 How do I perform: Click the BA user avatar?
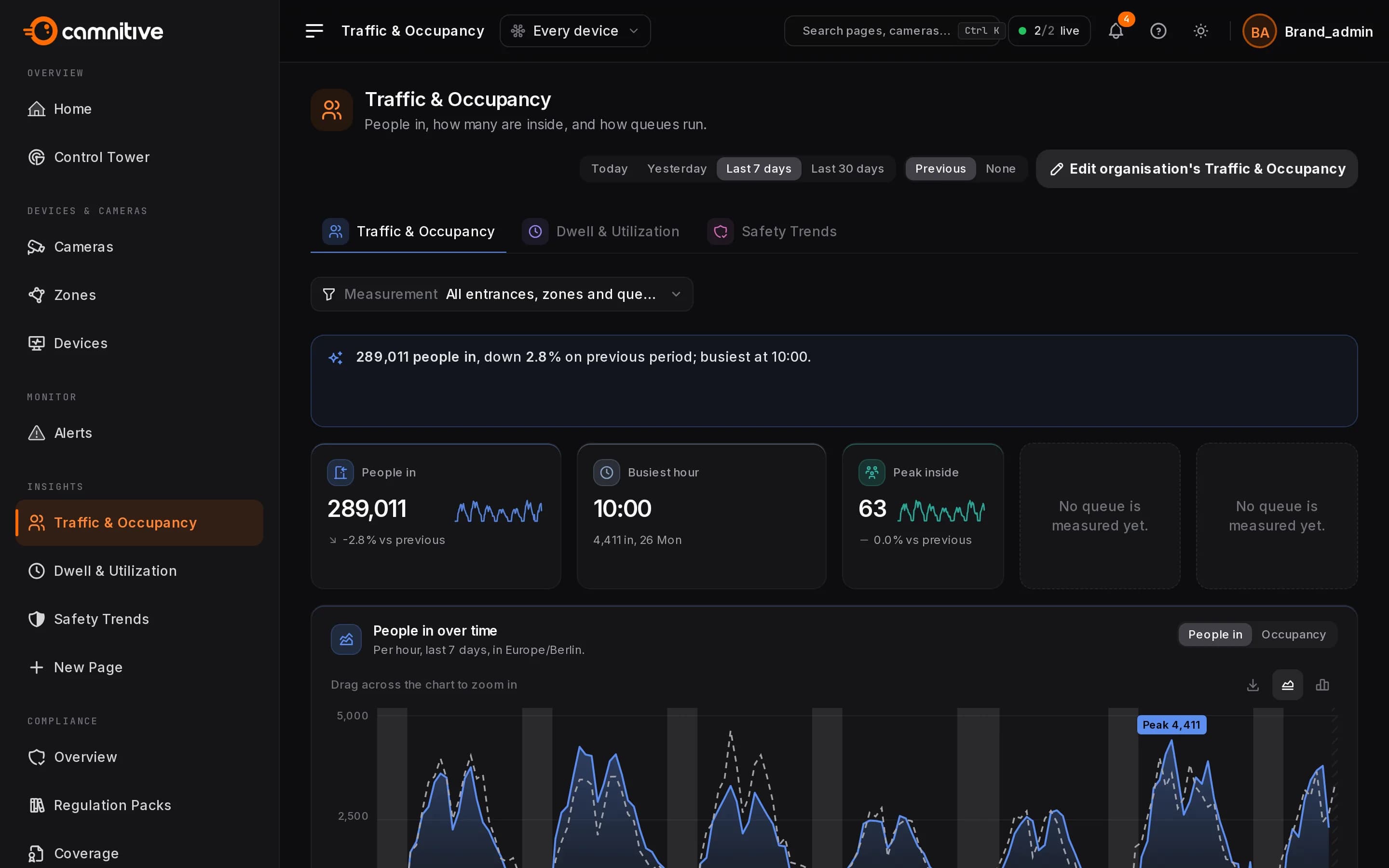point(1259,31)
